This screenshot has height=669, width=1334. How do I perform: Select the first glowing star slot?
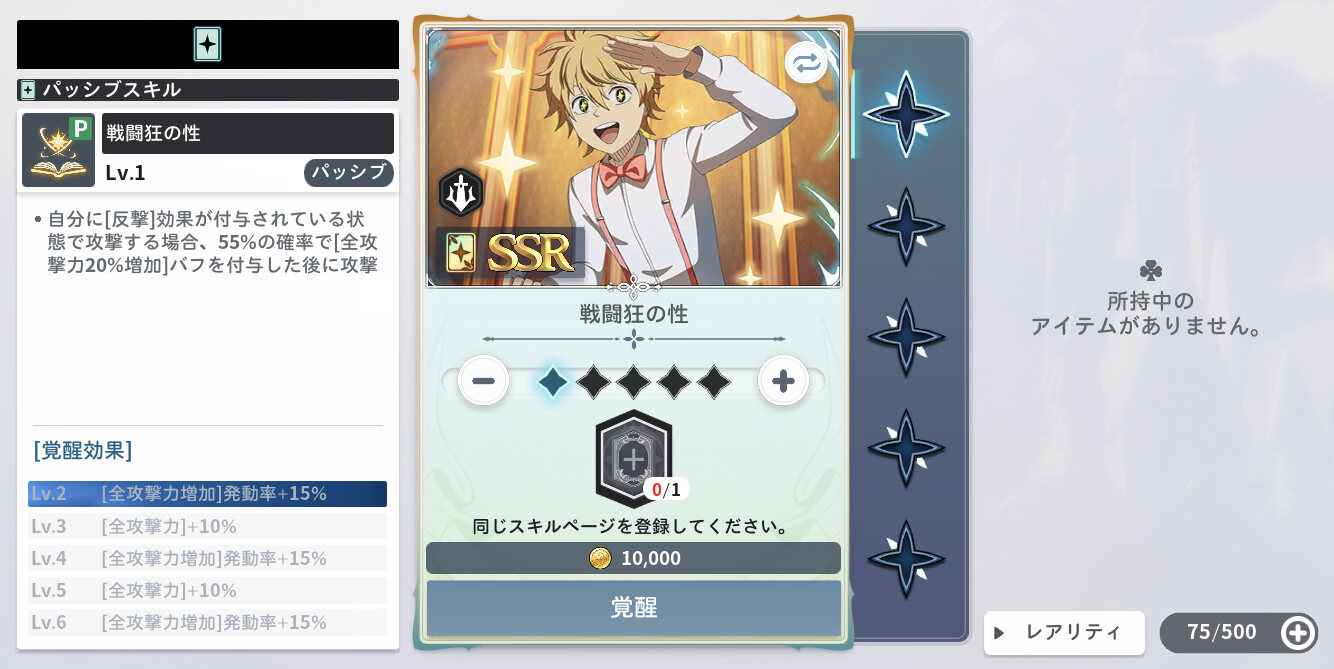pyautogui.click(x=906, y=114)
